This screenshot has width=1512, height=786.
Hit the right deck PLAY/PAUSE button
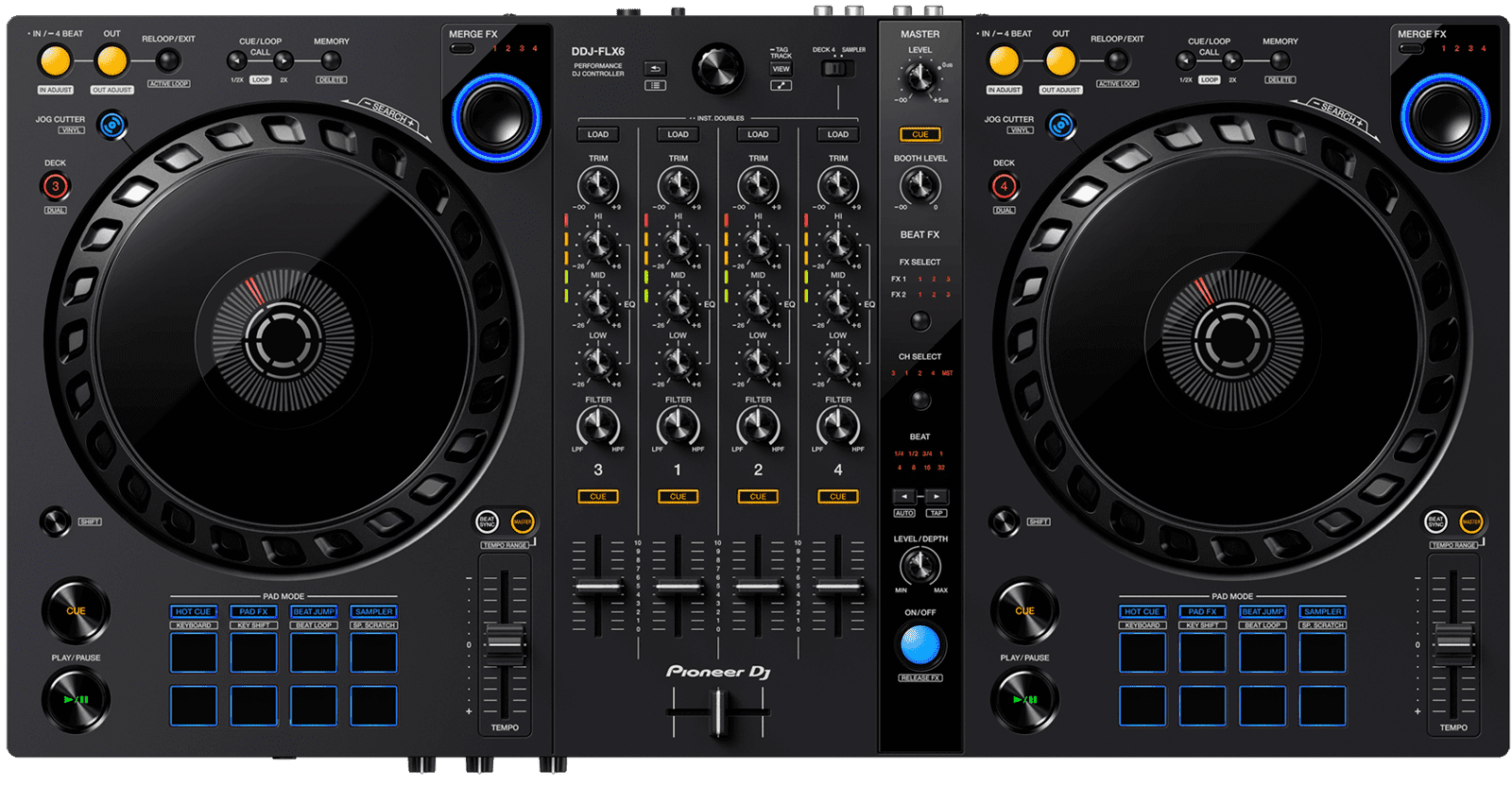1024,700
